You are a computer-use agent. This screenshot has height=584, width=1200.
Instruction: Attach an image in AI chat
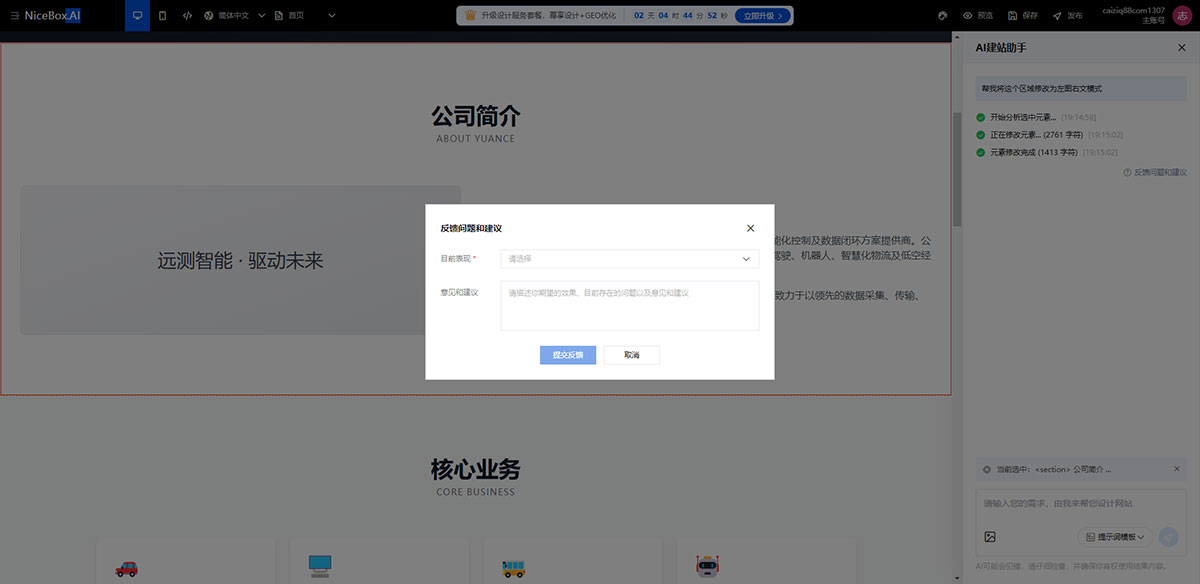(x=990, y=537)
